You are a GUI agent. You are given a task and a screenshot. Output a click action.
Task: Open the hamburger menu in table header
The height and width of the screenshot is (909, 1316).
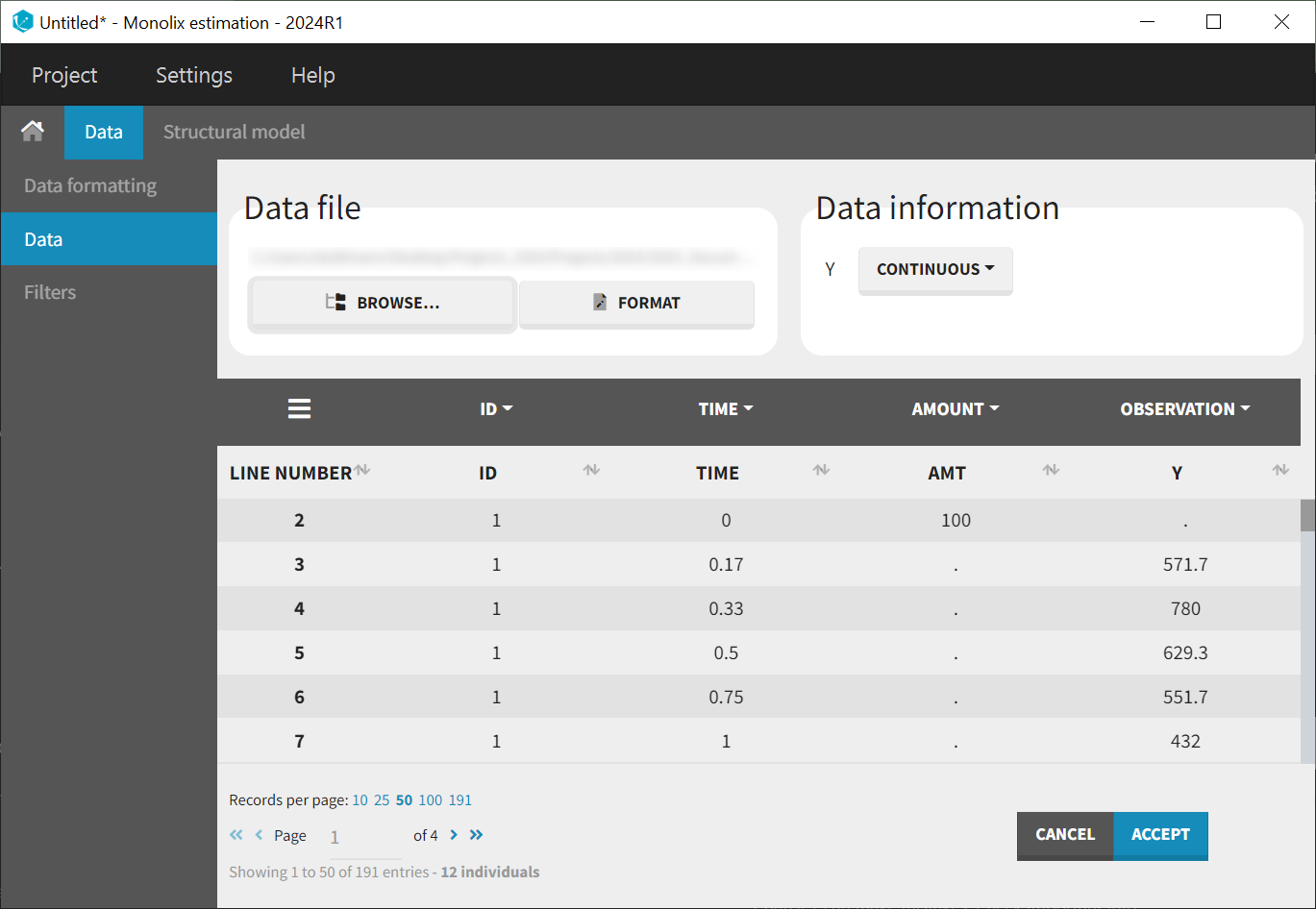pos(299,409)
